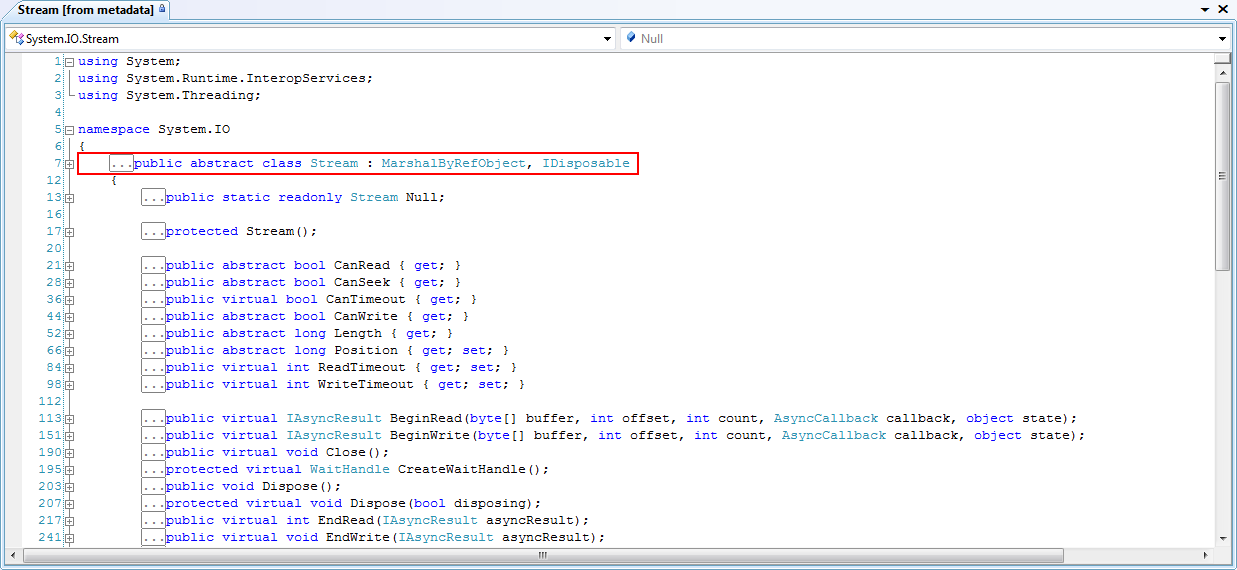Expand the collapsed comment at line 7
1237x570 pixels.
click(x=69, y=164)
